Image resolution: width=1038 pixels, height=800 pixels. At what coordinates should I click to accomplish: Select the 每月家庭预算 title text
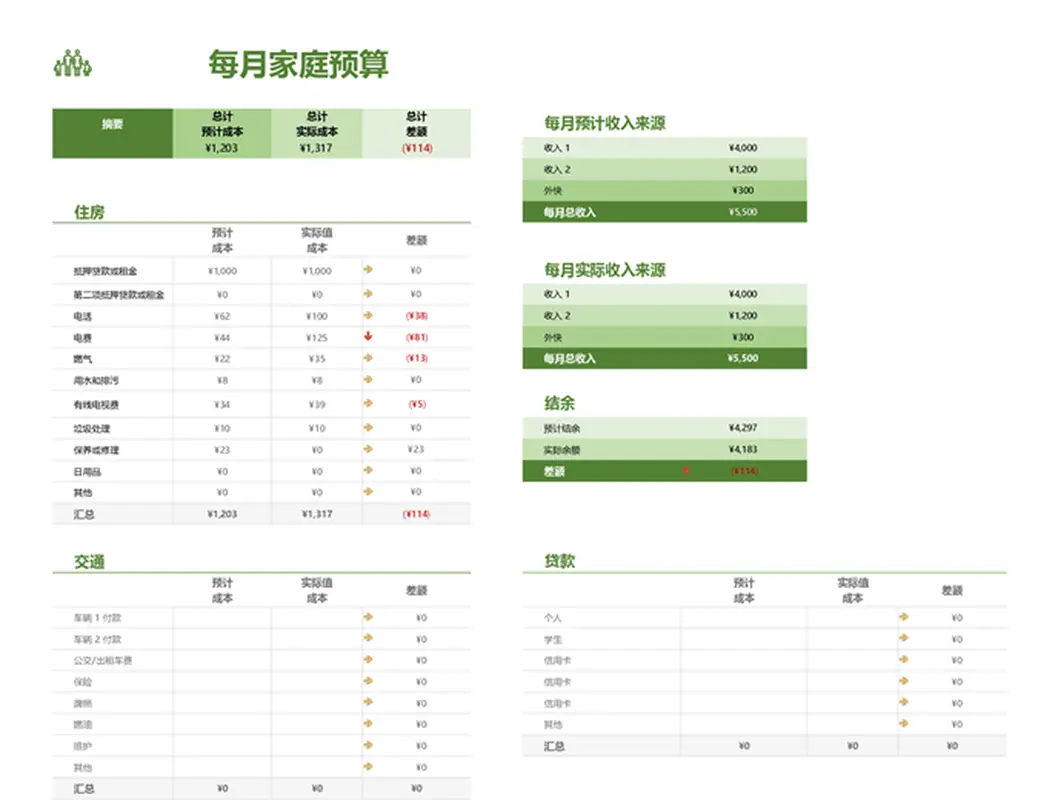(x=299, y=62)
